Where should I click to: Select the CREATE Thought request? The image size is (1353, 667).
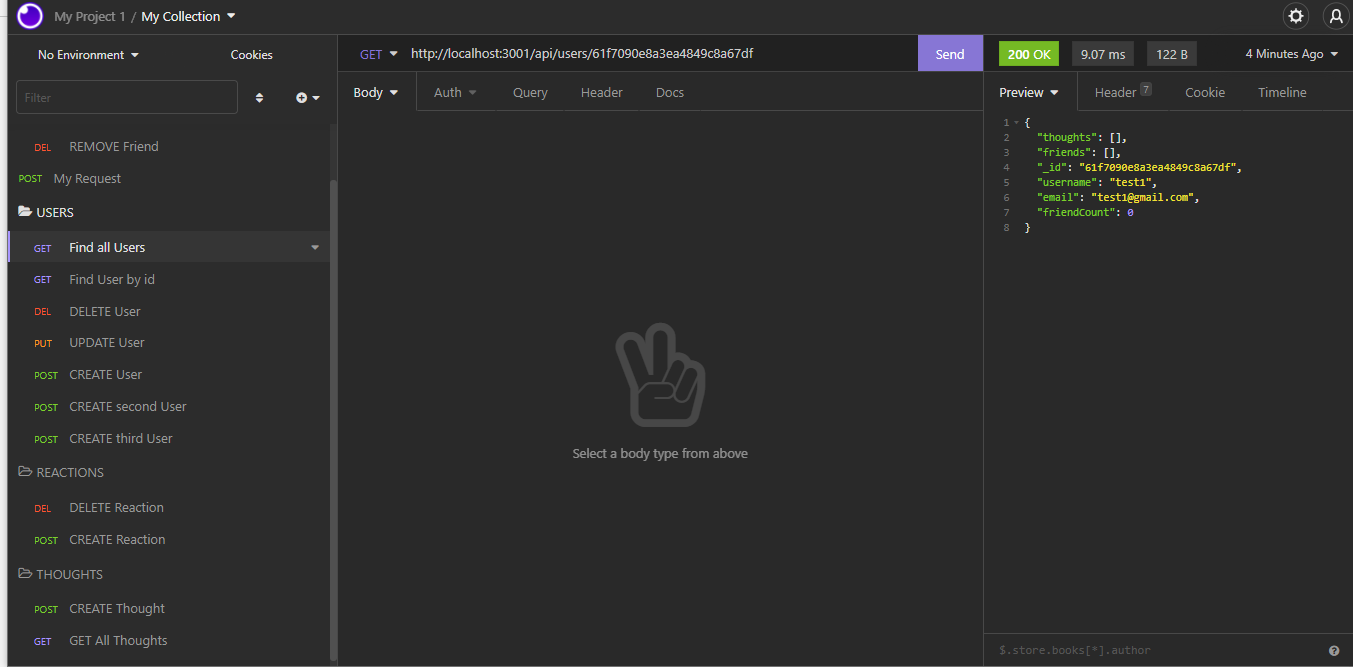pos(168,609)
